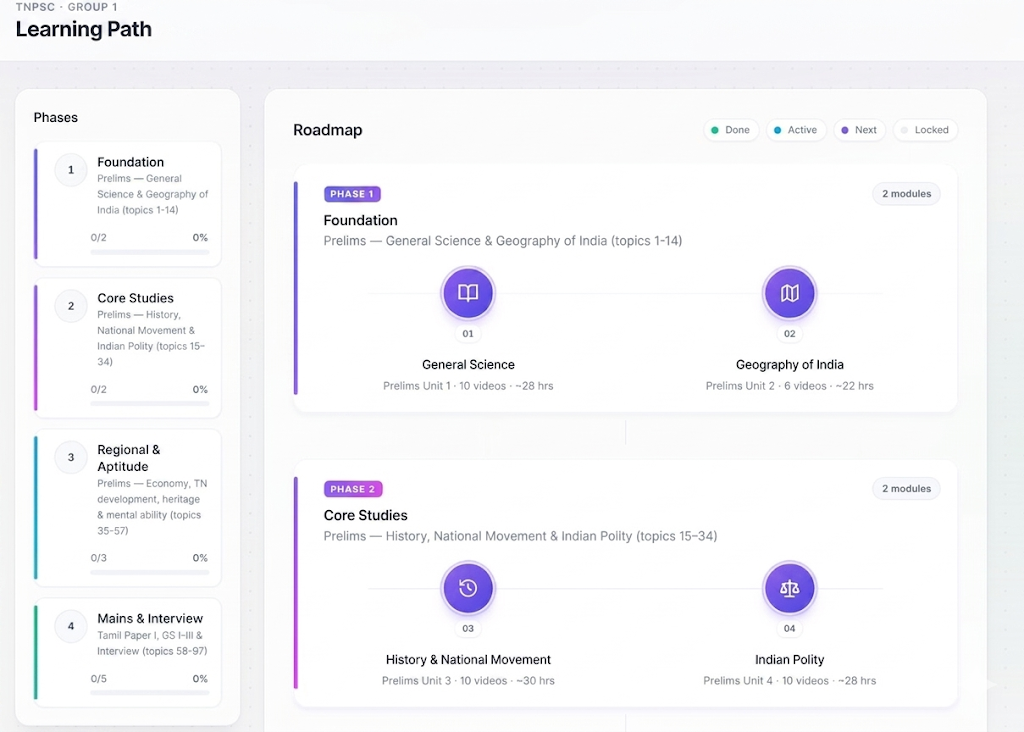Viewport: 1024px width, 732px height.
Task: Click the Mains & Interview progress bar
Action: (150, 693)
